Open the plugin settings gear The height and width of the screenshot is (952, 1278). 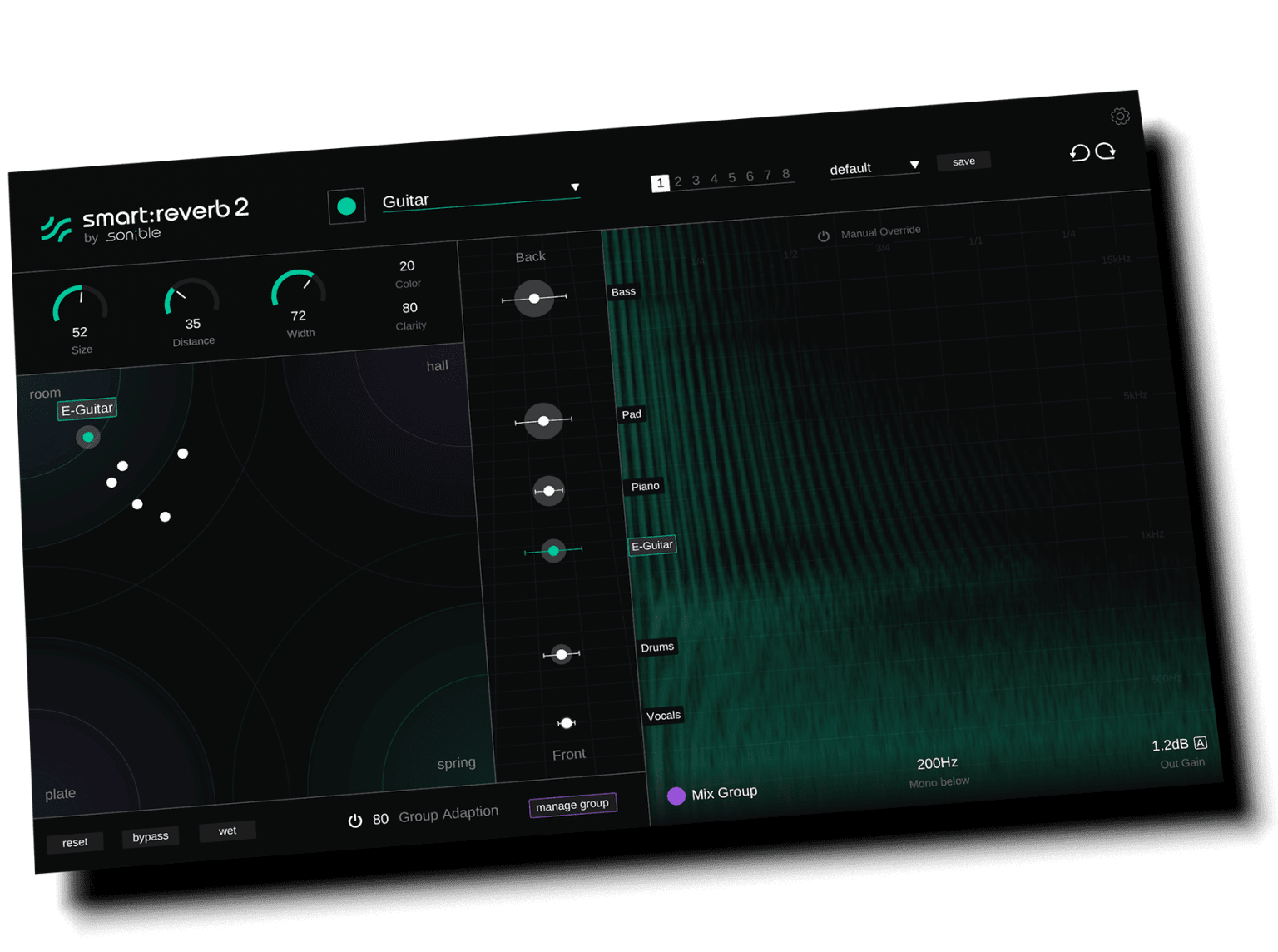(1120, 117)
